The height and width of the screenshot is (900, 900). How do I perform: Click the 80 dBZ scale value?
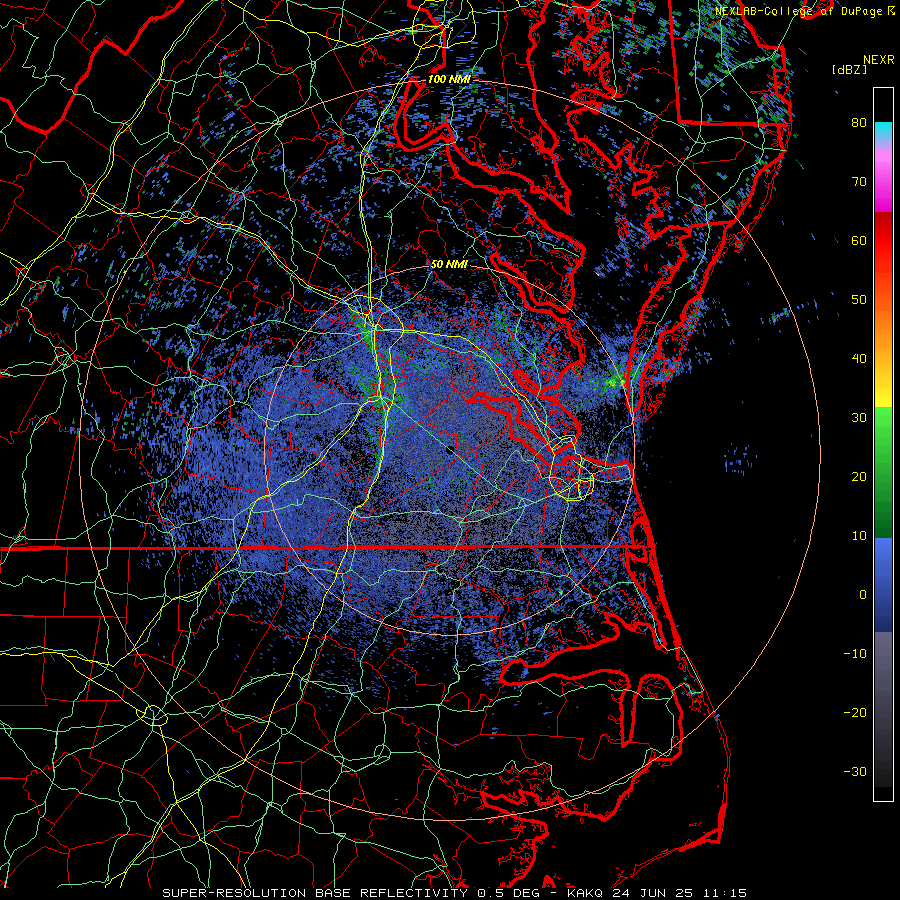pos(859,123)
